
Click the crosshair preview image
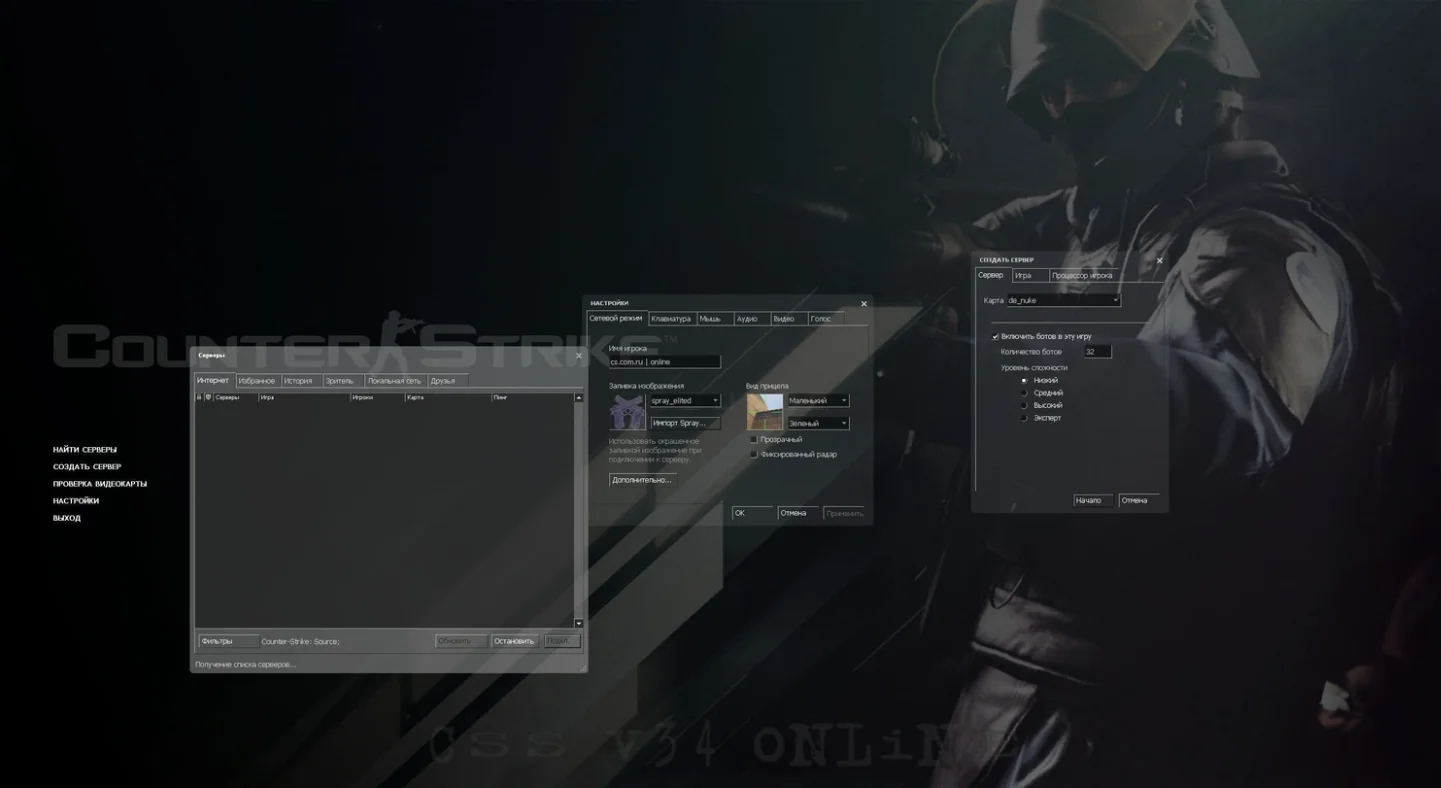[x=764, y=412]
